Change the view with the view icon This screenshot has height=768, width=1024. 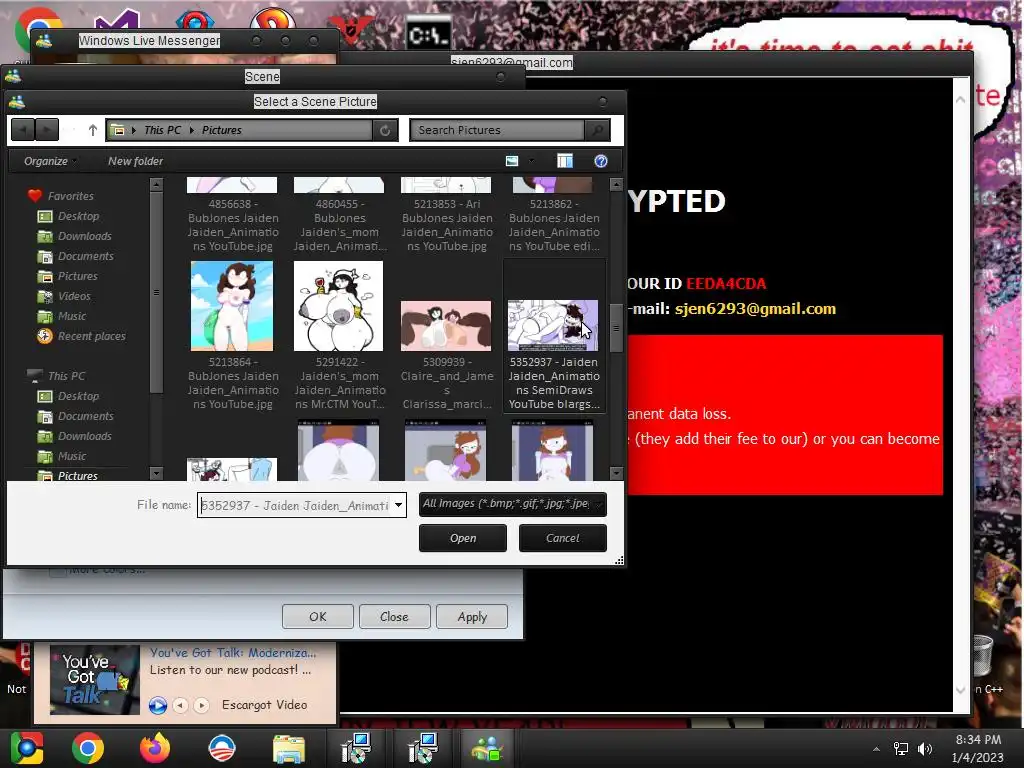coord(512,161)
